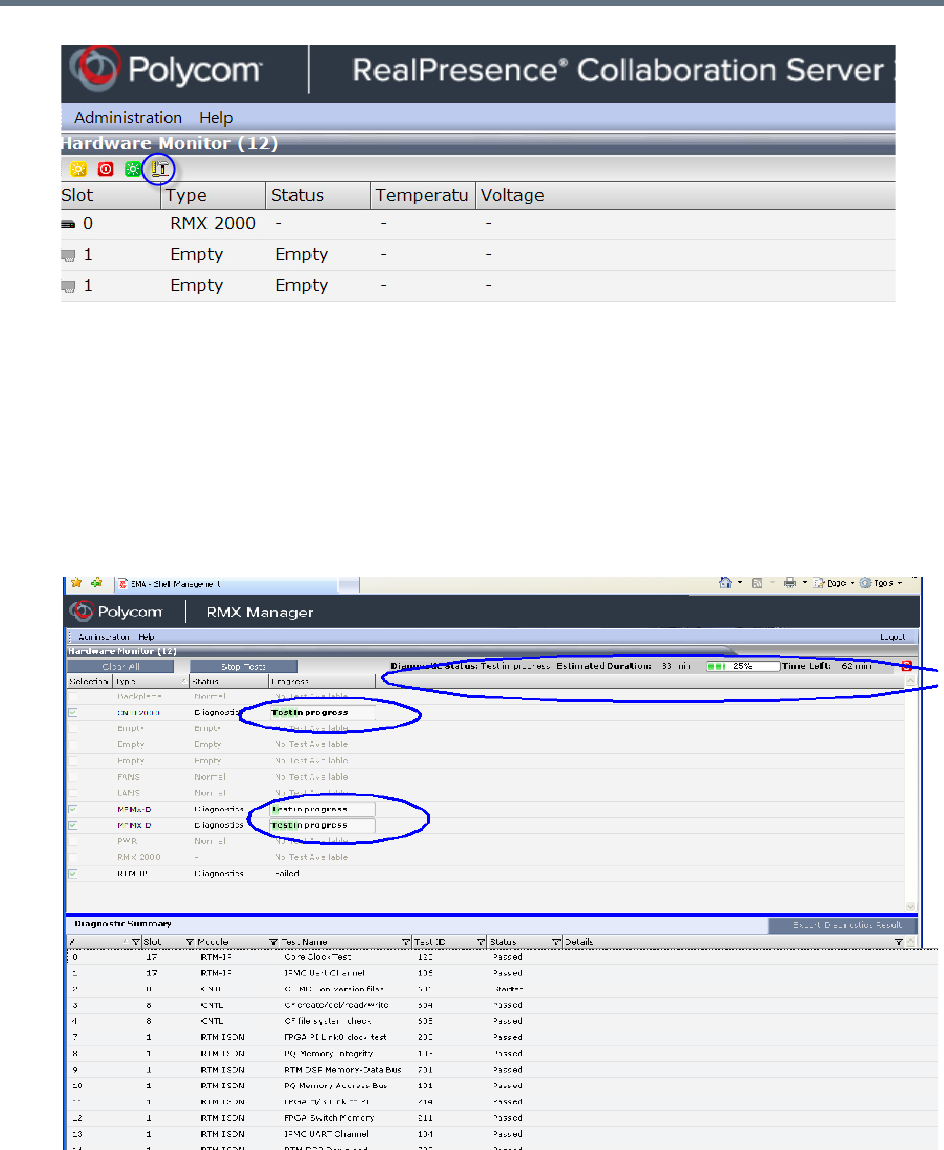Click filter icon on the Details column
Screen dimensions: 944x1150
coord(899,942)
